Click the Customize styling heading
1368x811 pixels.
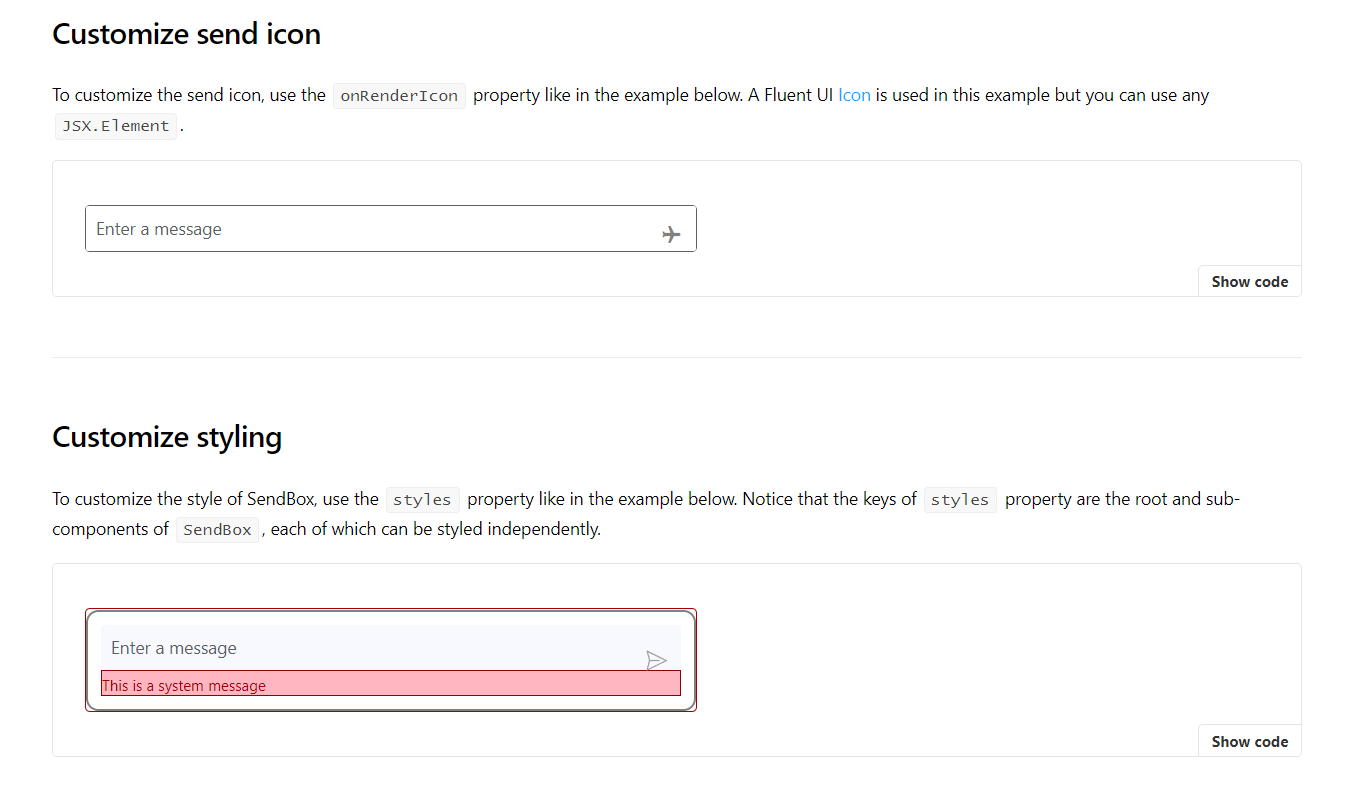pos(167,436)
